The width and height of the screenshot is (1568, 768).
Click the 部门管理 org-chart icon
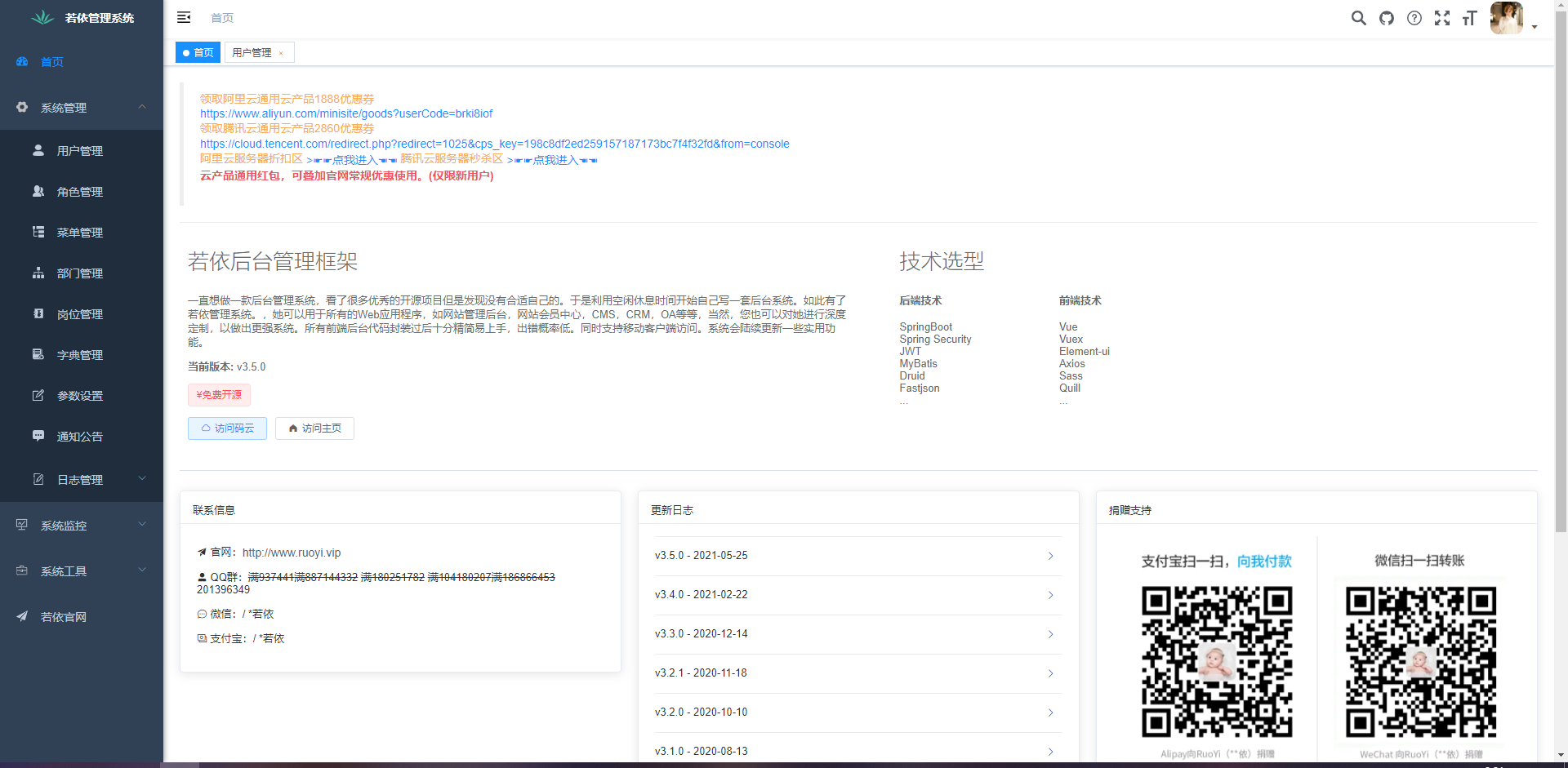tap(38, 273)
